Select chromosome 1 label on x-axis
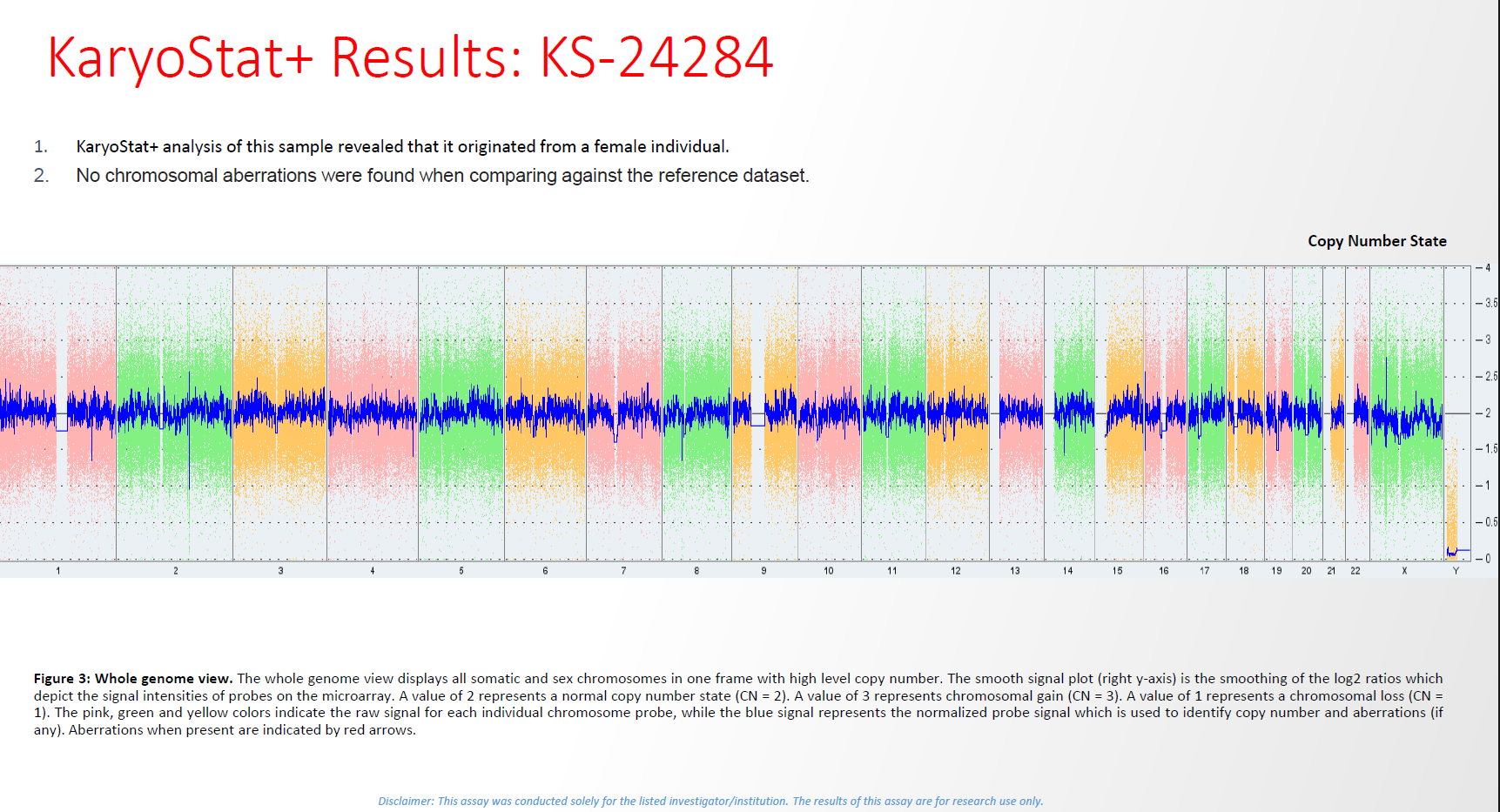Screen dimensions: 1500x812 point(58,571)
